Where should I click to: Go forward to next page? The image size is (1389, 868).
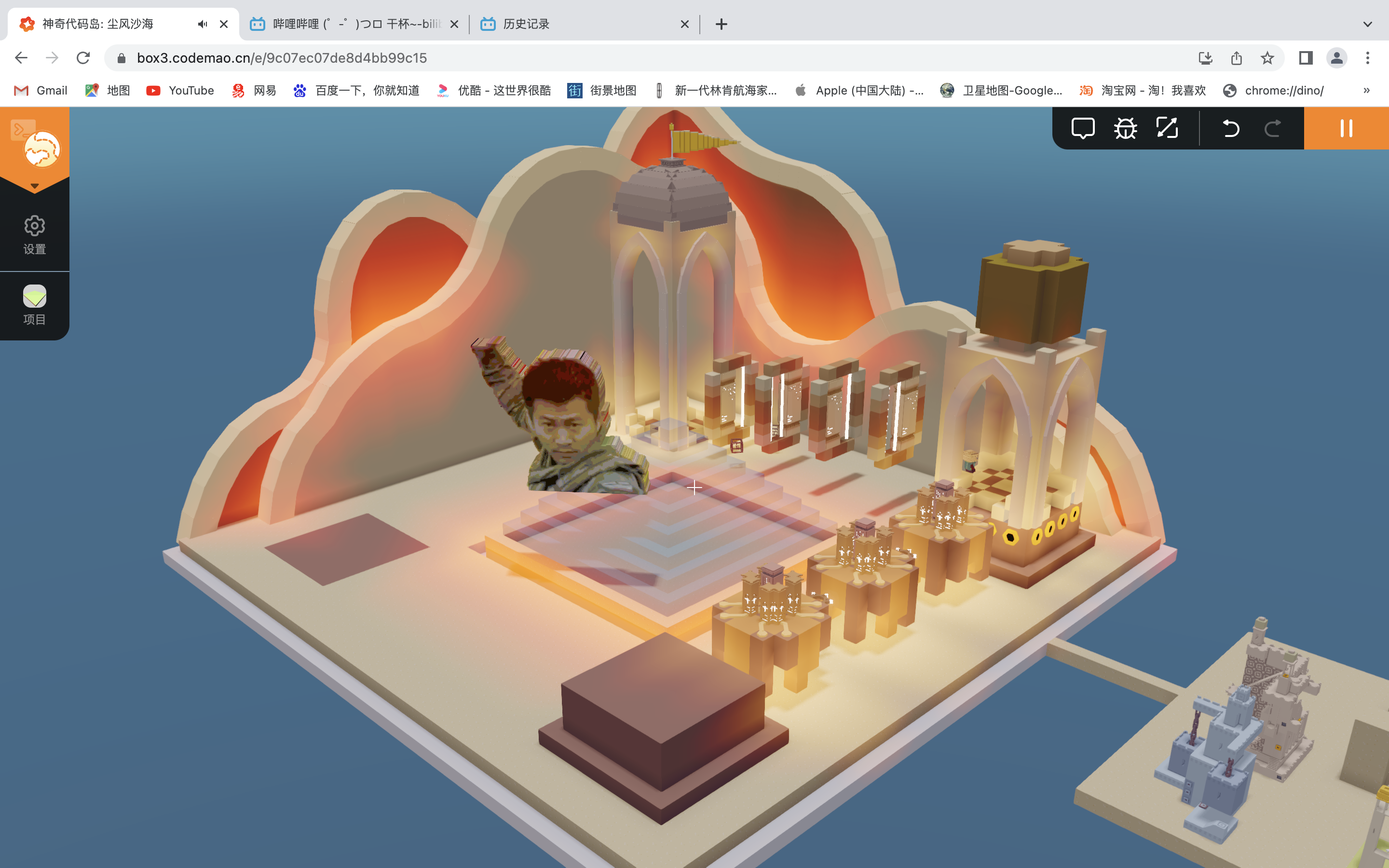[52, 58]
